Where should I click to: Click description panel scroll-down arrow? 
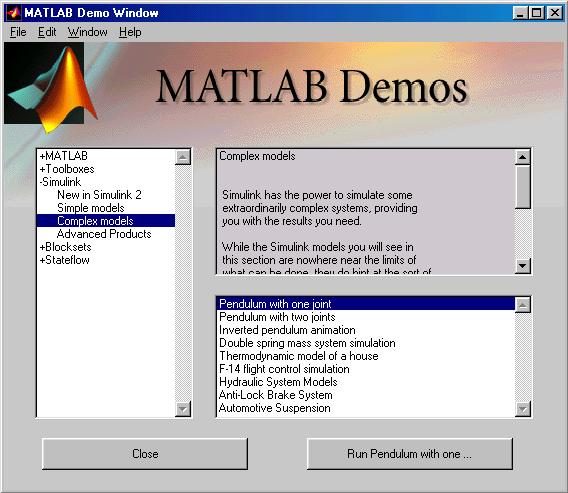(522, 266)
